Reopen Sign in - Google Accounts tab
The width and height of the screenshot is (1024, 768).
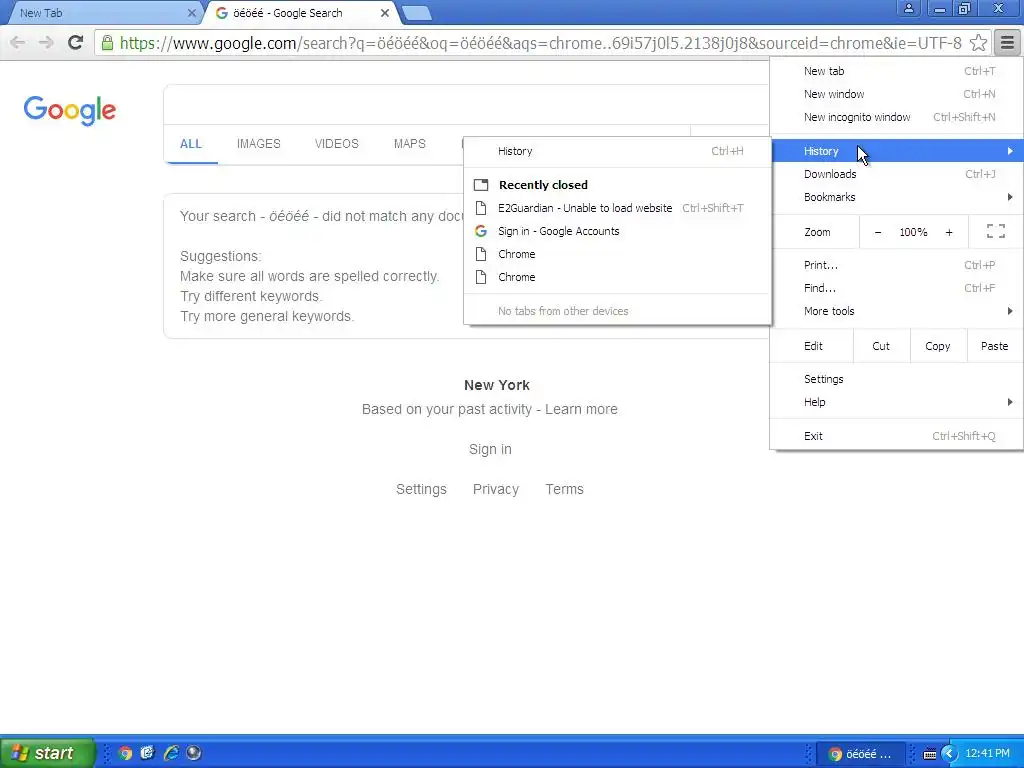pos(617,231)
